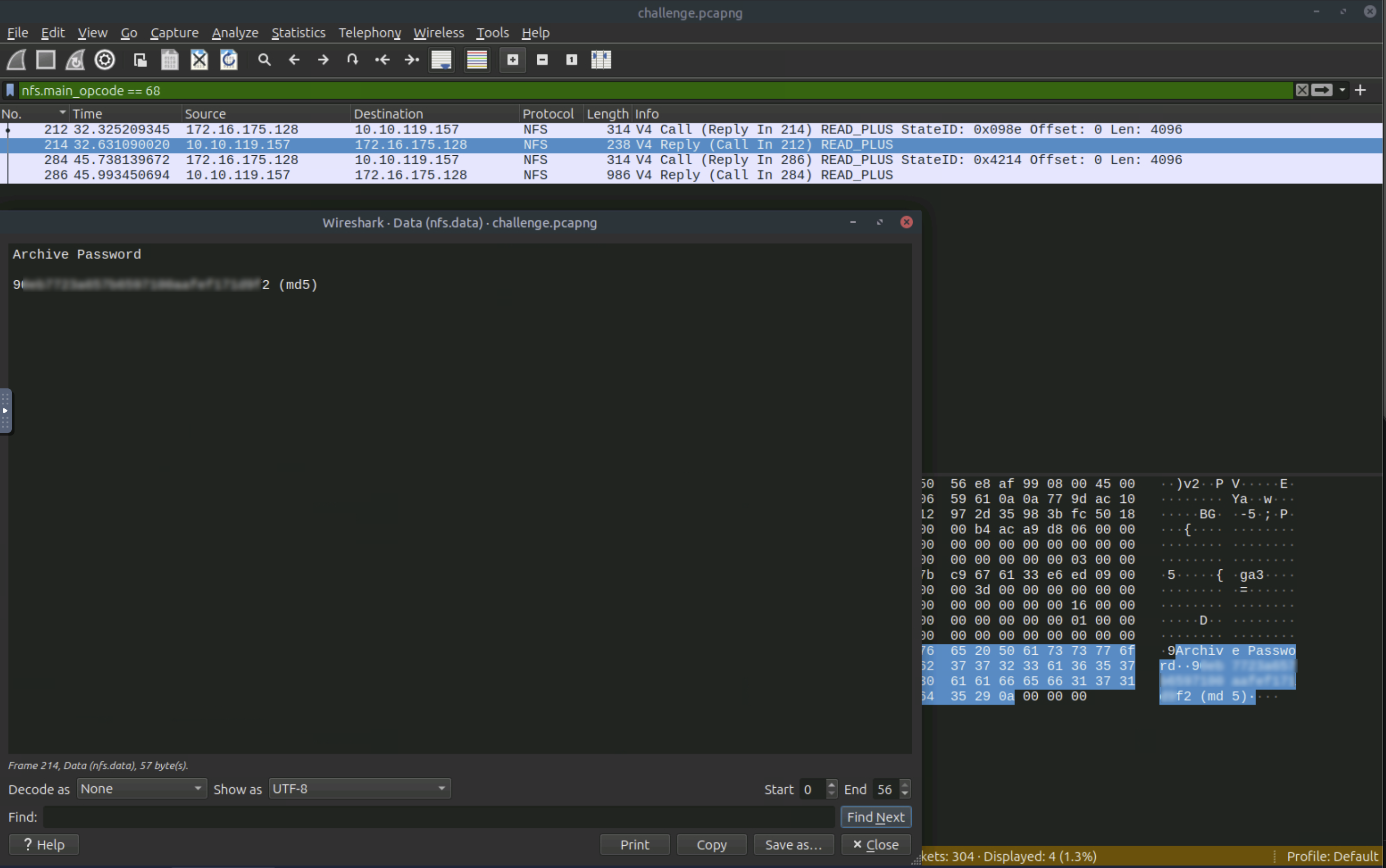Sort by the Time column header
The height and width of the screenshot is (868, 1386).
[x=125, y=114]
